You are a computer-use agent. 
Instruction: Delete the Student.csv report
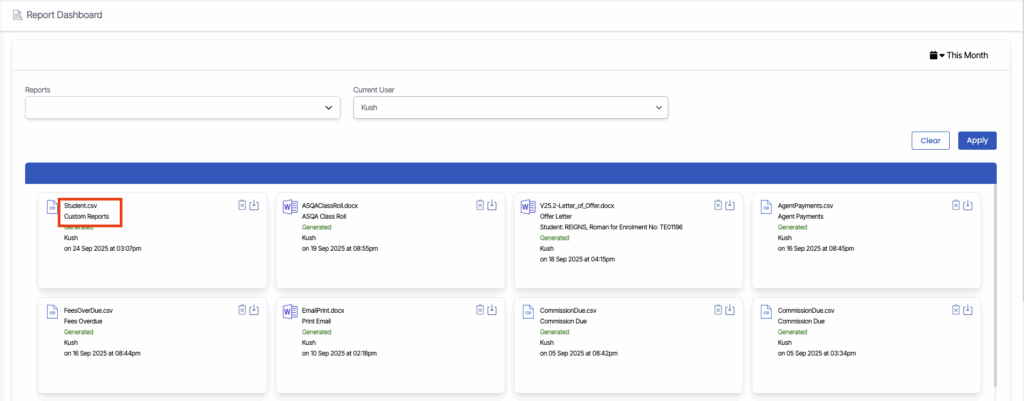[242, 205]
